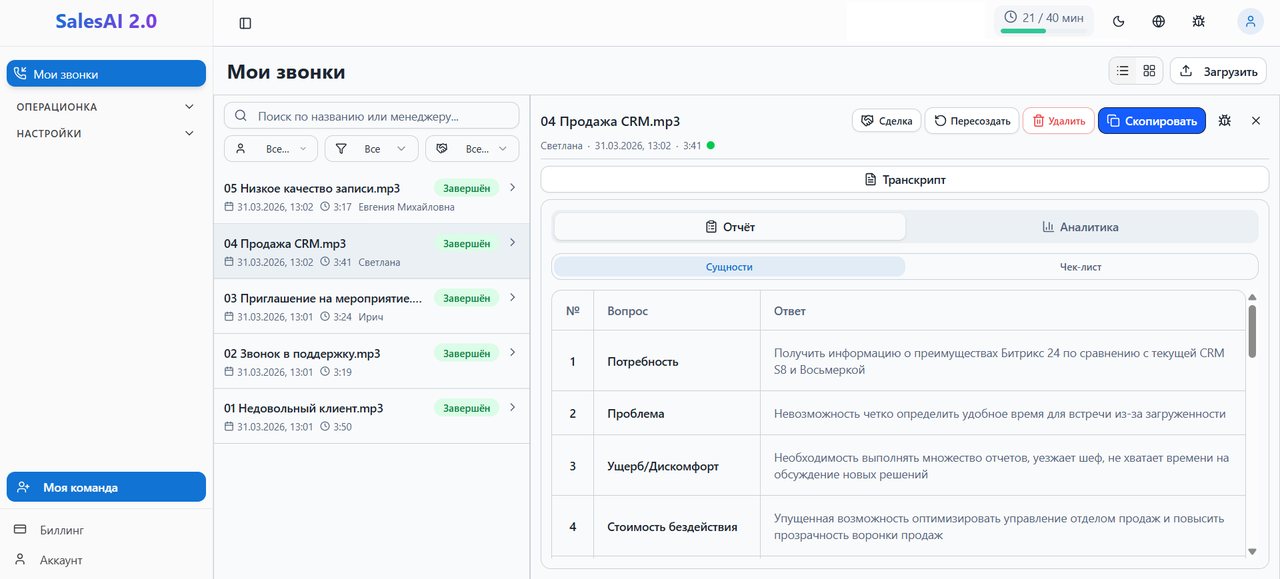Focus the call search field

(x=371, y=116)
